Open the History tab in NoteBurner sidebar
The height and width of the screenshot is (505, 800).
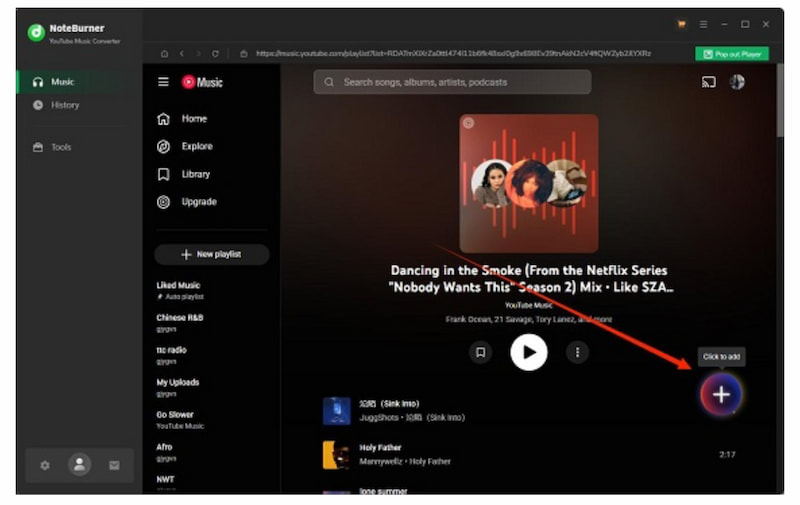tap(79, 105)
